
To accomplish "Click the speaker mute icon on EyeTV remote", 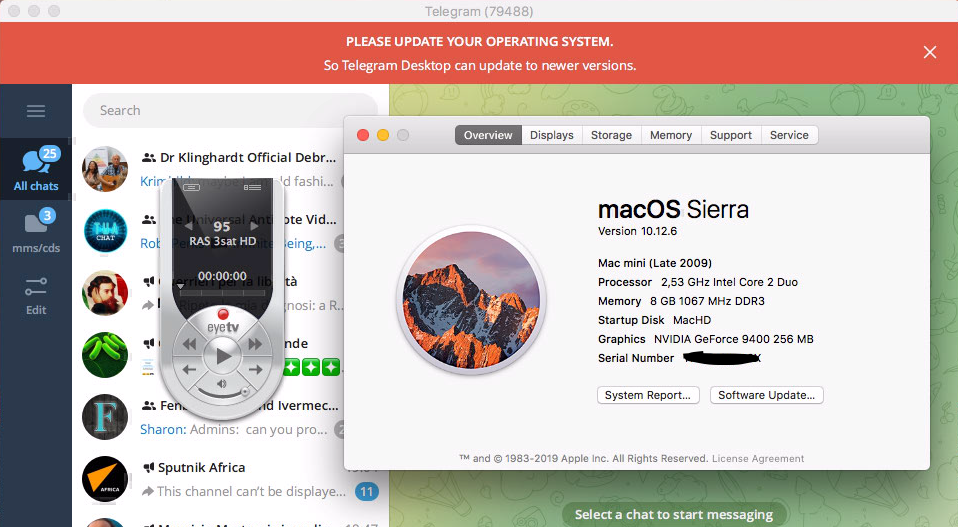I will [221, 384].
